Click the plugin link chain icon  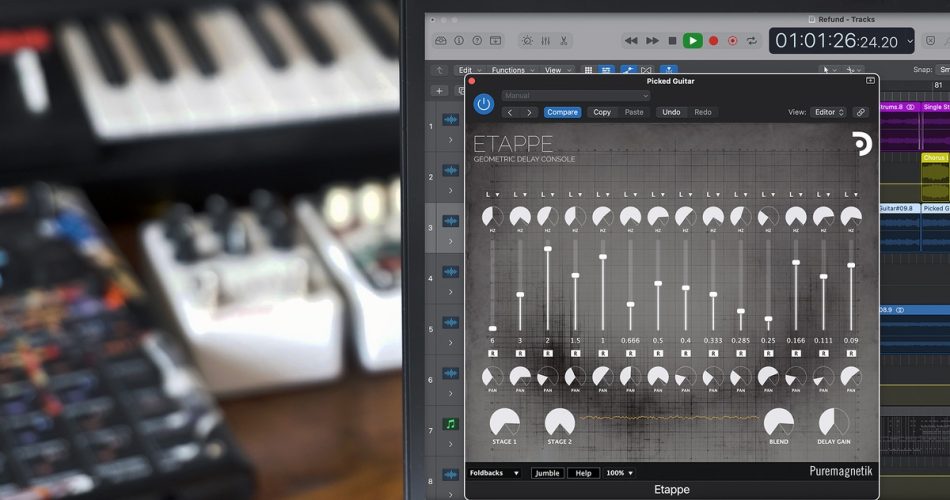860,112
